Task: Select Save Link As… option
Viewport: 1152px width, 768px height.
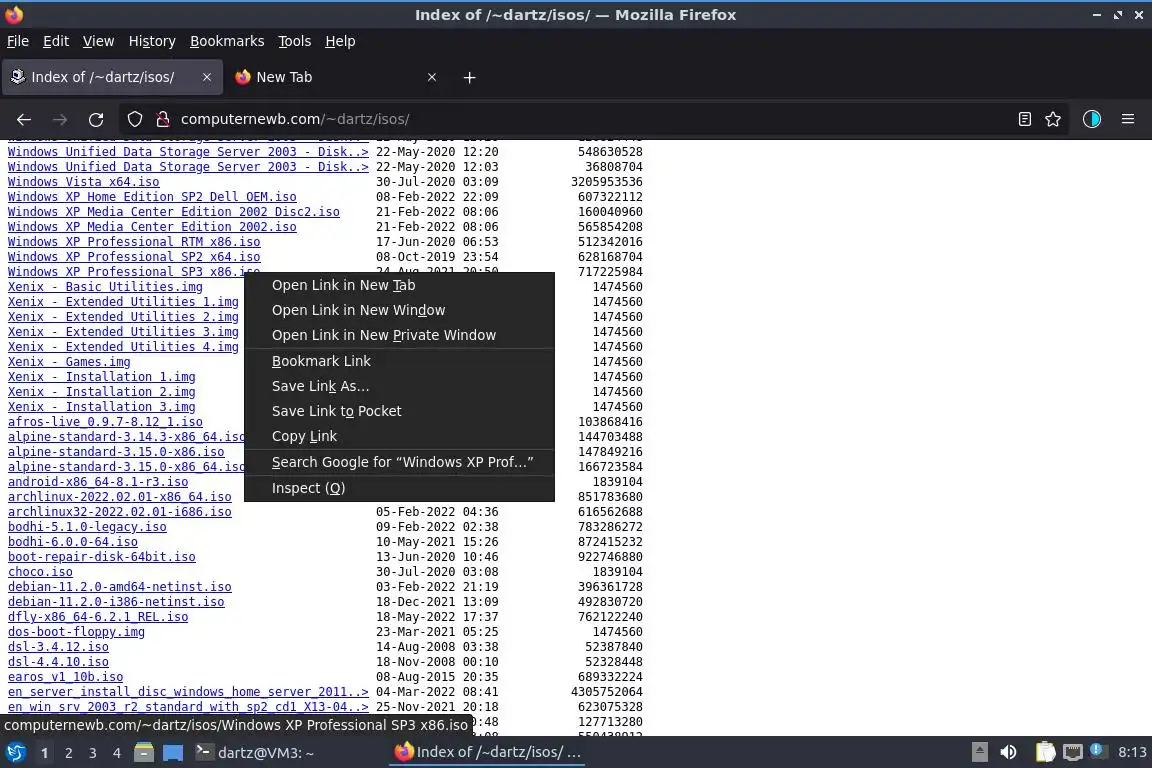Action: [399, 386]
